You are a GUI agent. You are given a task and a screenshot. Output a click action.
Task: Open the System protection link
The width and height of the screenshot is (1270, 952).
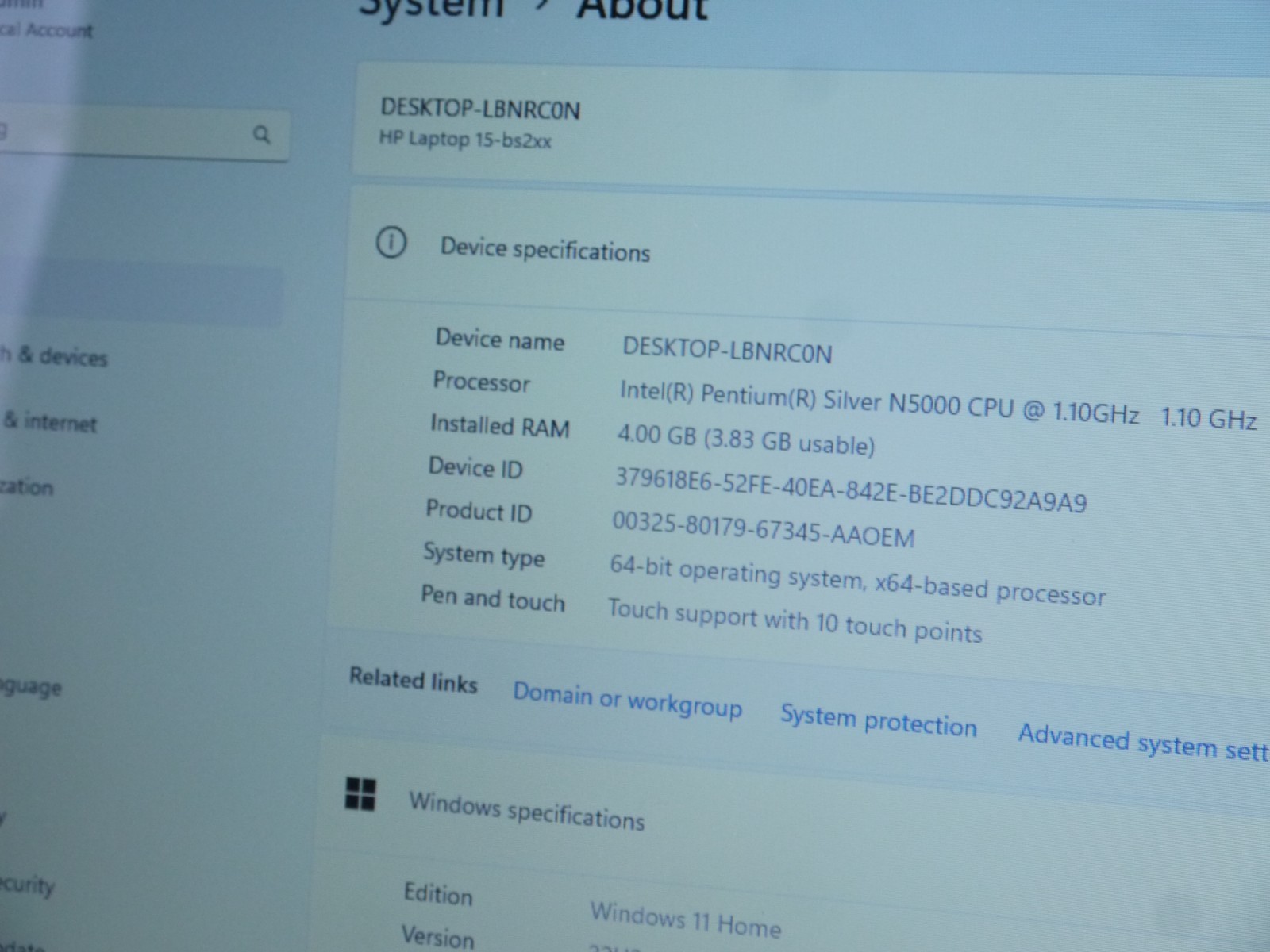coord(878,720)
